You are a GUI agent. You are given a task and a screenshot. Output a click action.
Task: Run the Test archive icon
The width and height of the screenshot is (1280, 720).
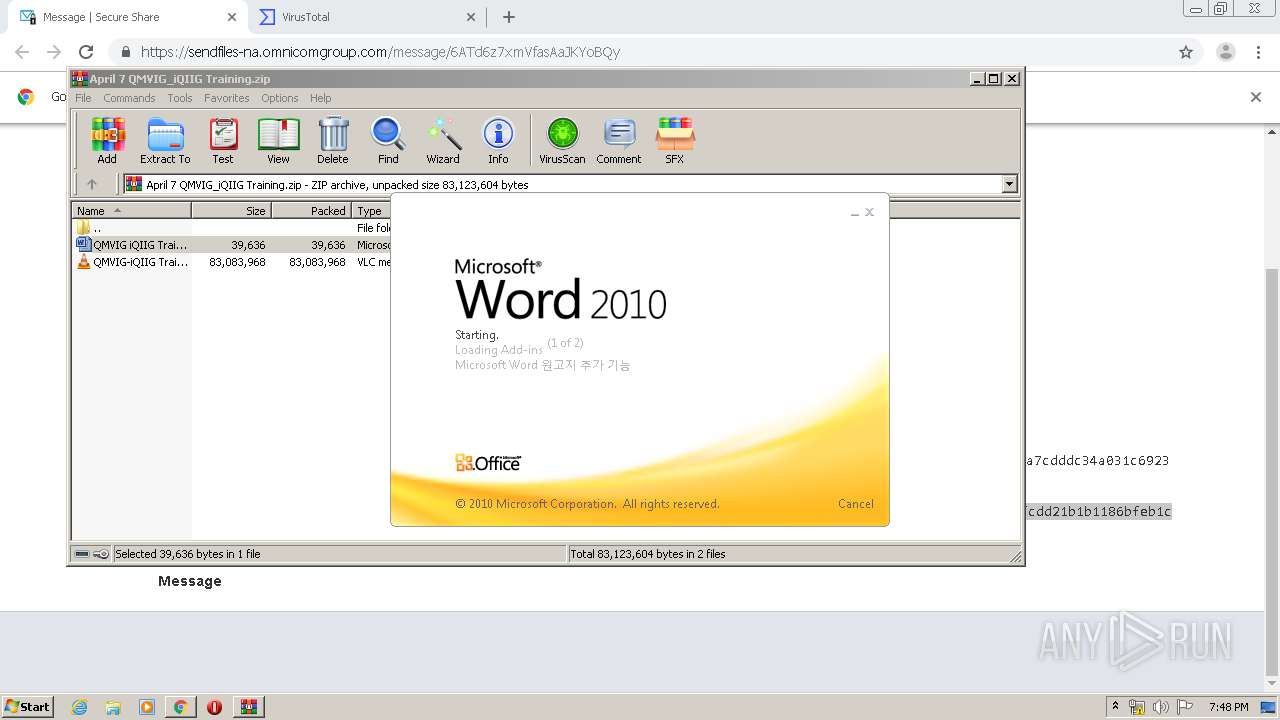(223, 140)
